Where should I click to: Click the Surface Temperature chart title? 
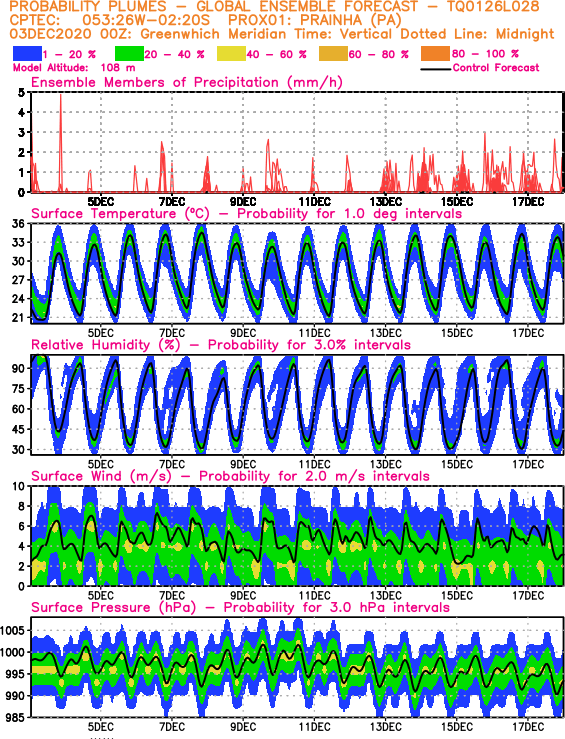click(246, 213)
